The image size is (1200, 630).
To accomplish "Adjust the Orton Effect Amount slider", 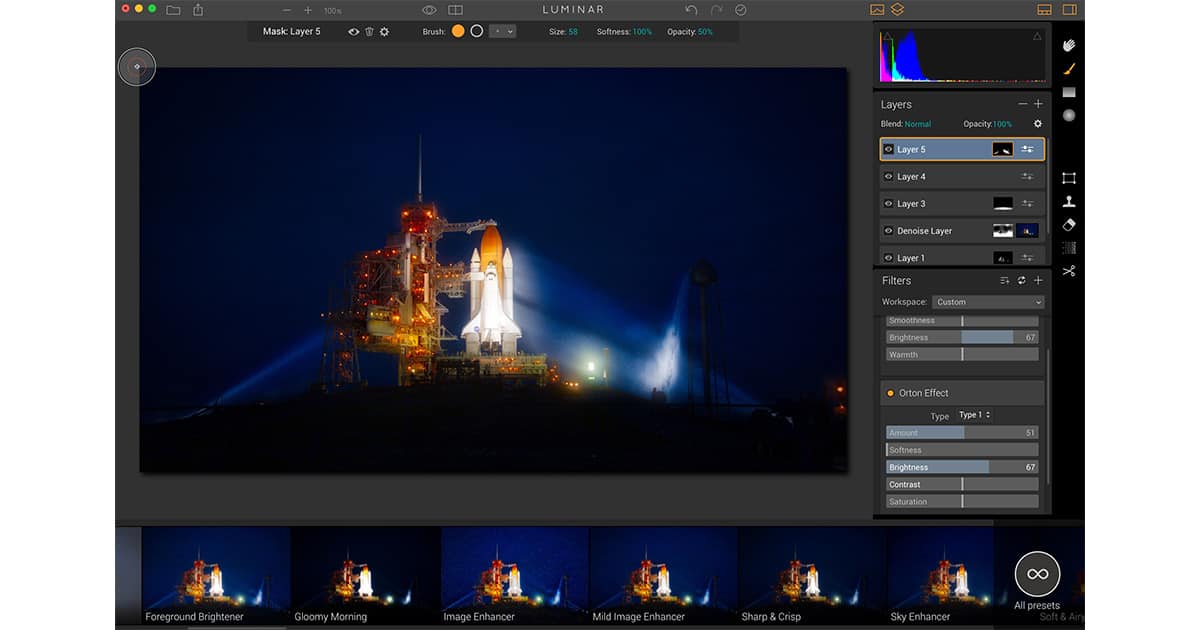I will [x=962, y=433].
